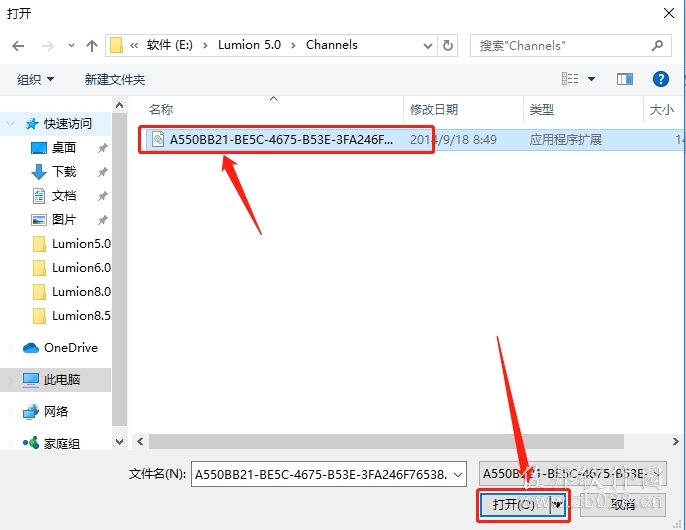Image resolution: width=686 pixels, height=530 pixels.
Task: Click the 打开 button
Action: 514,505
